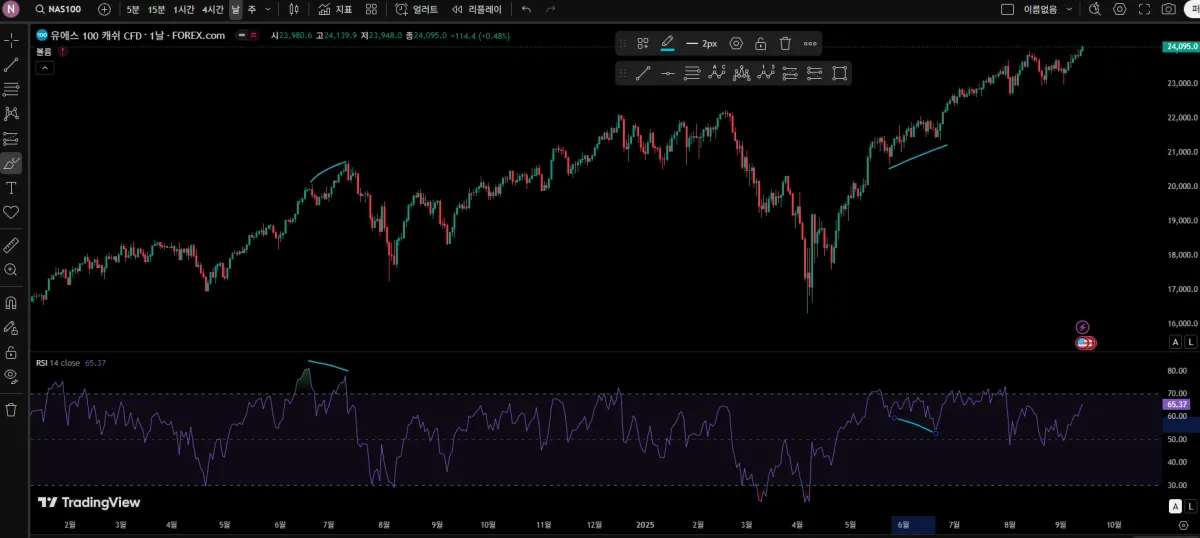The height and width of the screenshot is (538, 1200).
Task: Toggle hide all drawings eye icon
Action: [11, 376]
